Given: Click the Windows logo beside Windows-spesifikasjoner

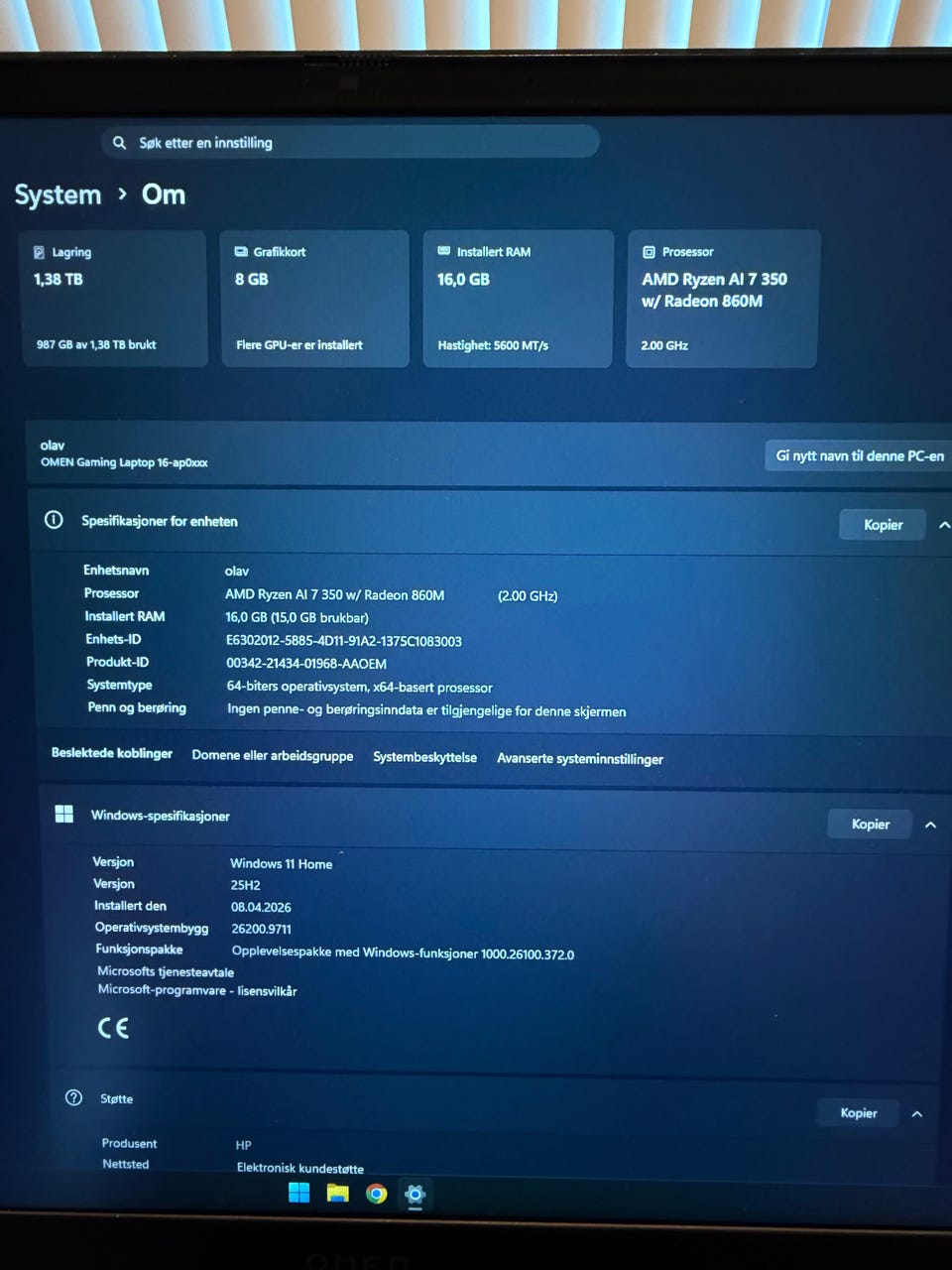Looking at the screenshot, I should point(64,815).
